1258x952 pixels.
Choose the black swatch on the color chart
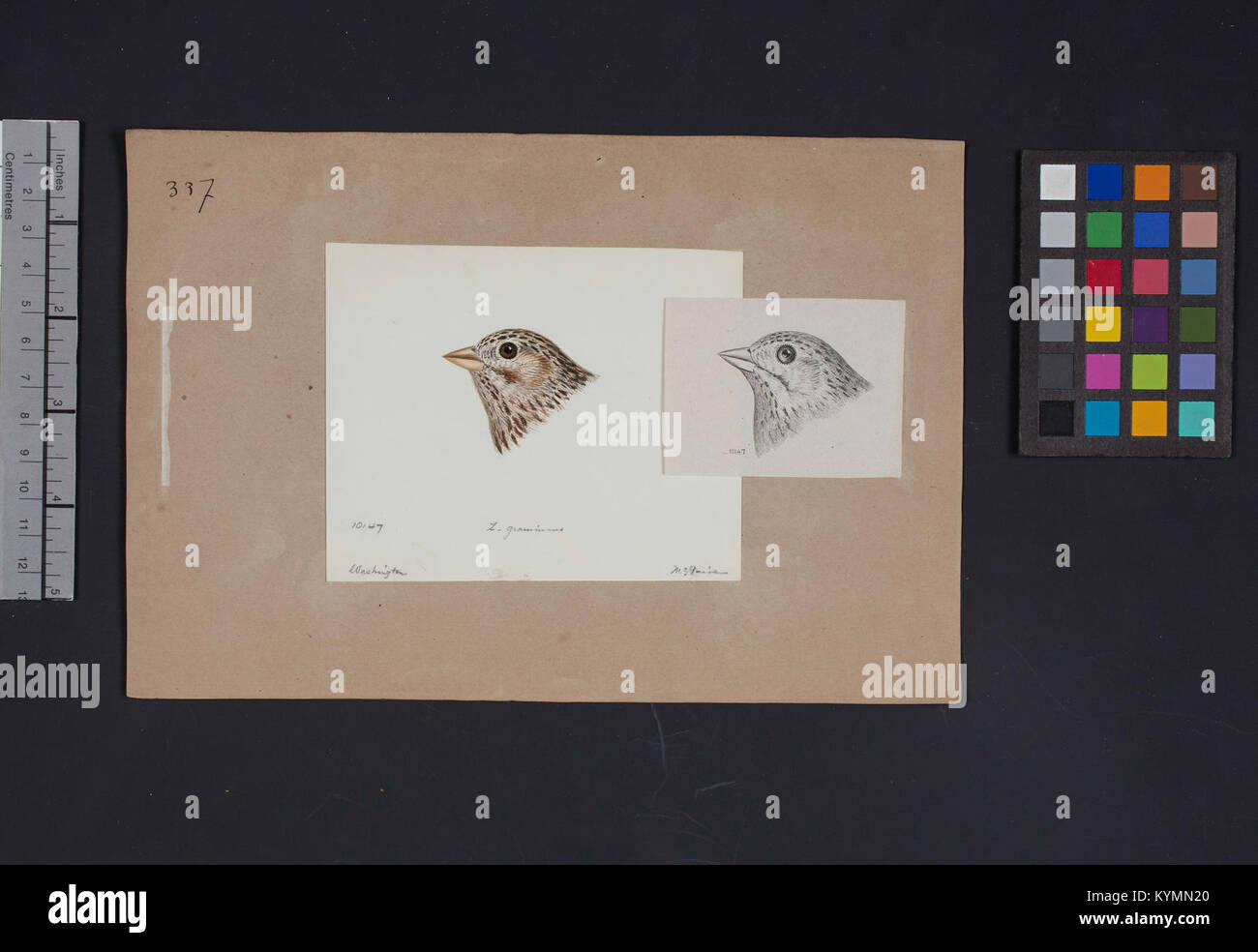(1057, 418)
